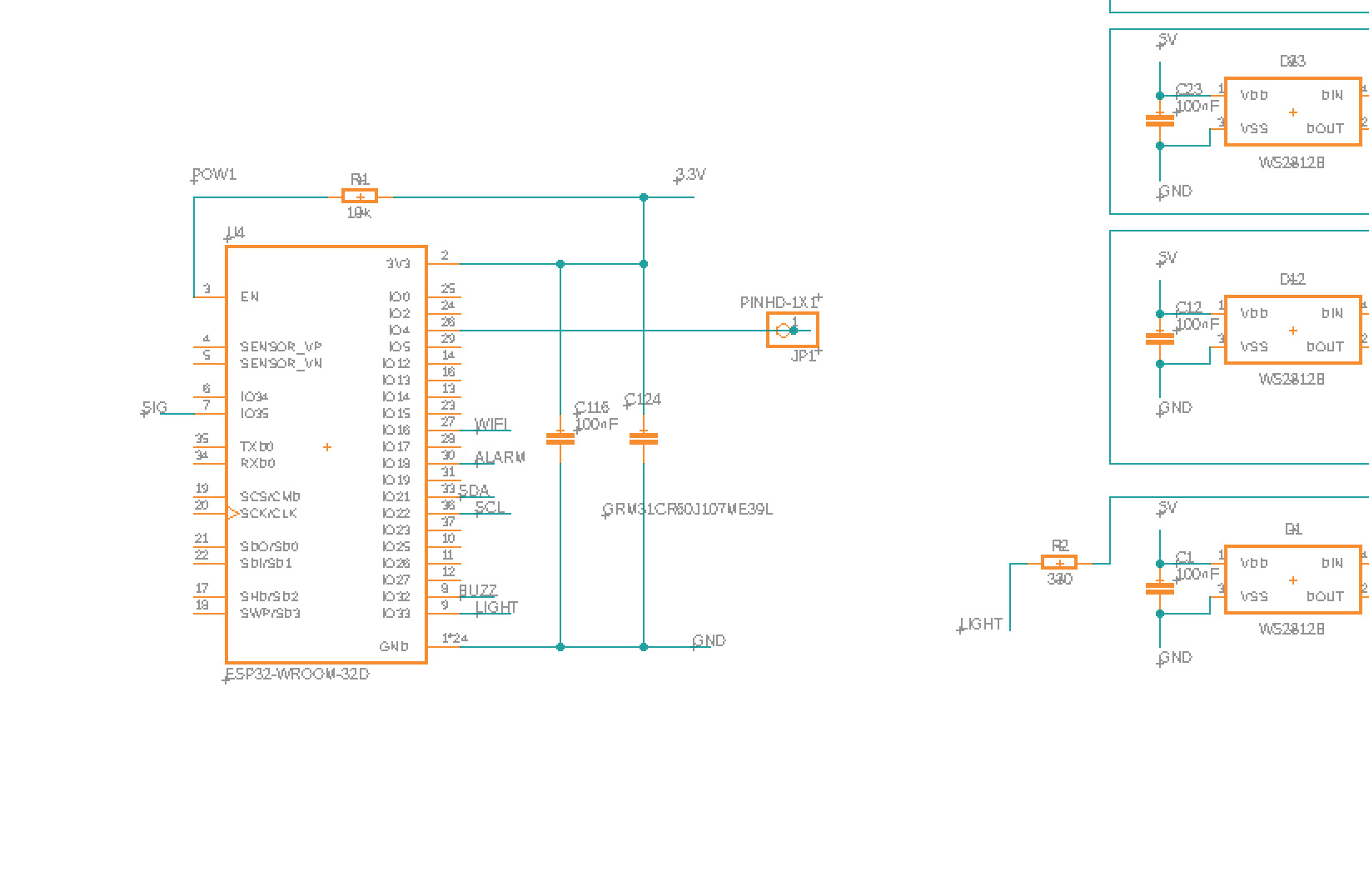Click the VDD pin name on D12
This screenshot has height=896, width=1369.
click(1254, 314)
